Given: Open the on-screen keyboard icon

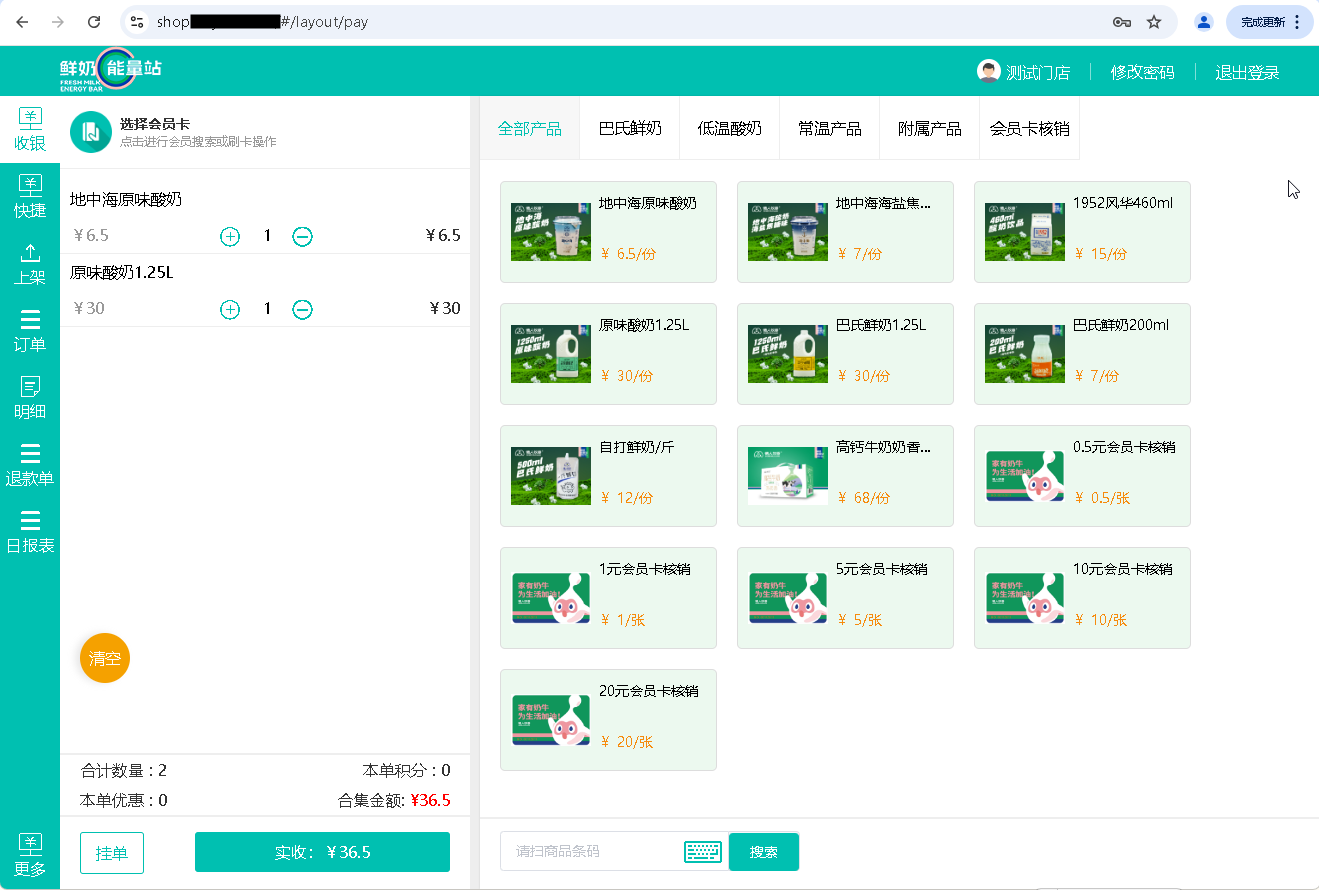Looking at the screenshot, I should [703, 852].
